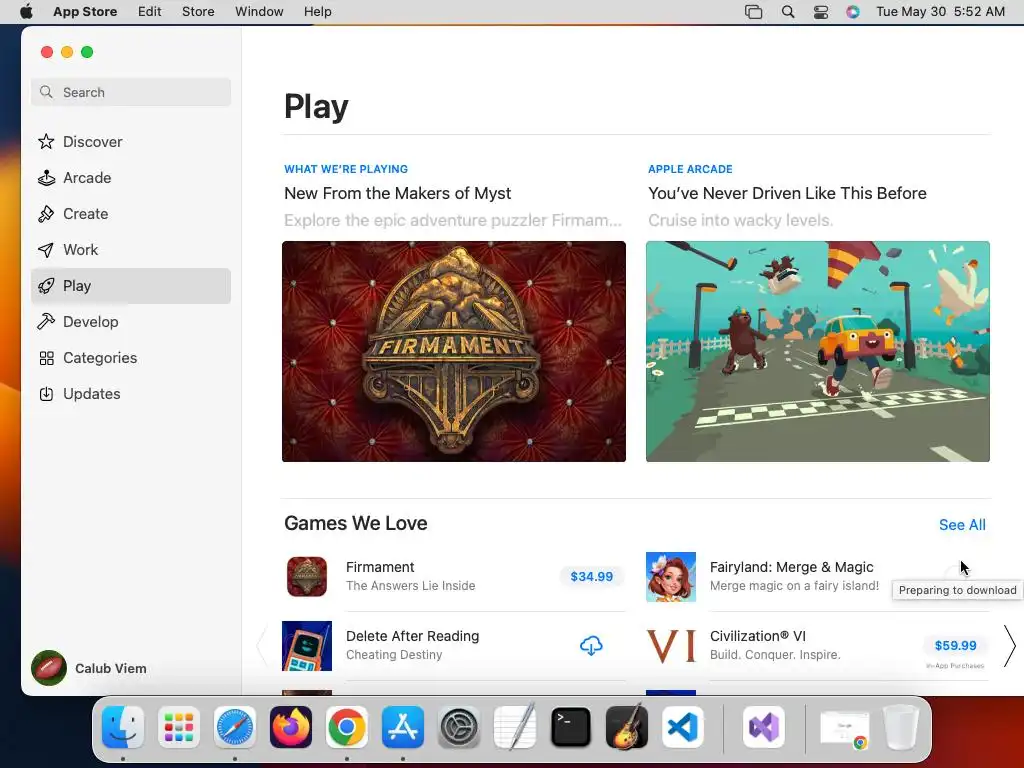Focus the sidebar Search field

pyautogui.click(x=131, y=92)
